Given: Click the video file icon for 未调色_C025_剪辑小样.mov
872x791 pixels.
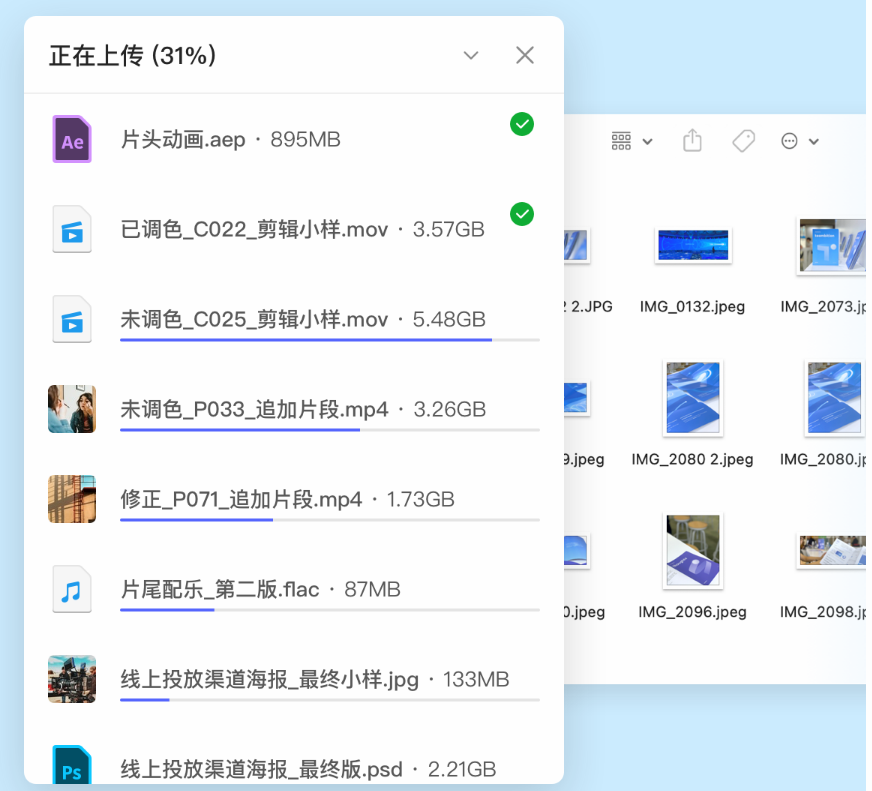Looking at the screenshot, I should coord(72,320).
